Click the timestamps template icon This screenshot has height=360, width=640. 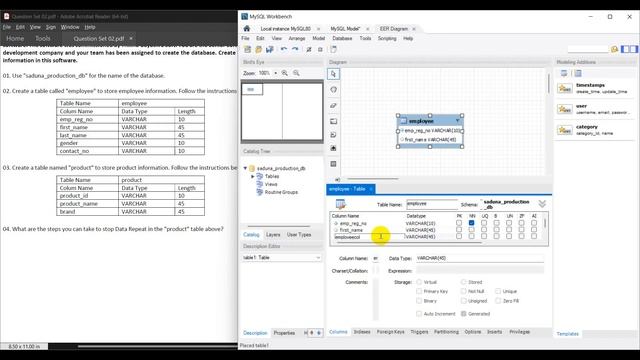[x=565, y=88]
